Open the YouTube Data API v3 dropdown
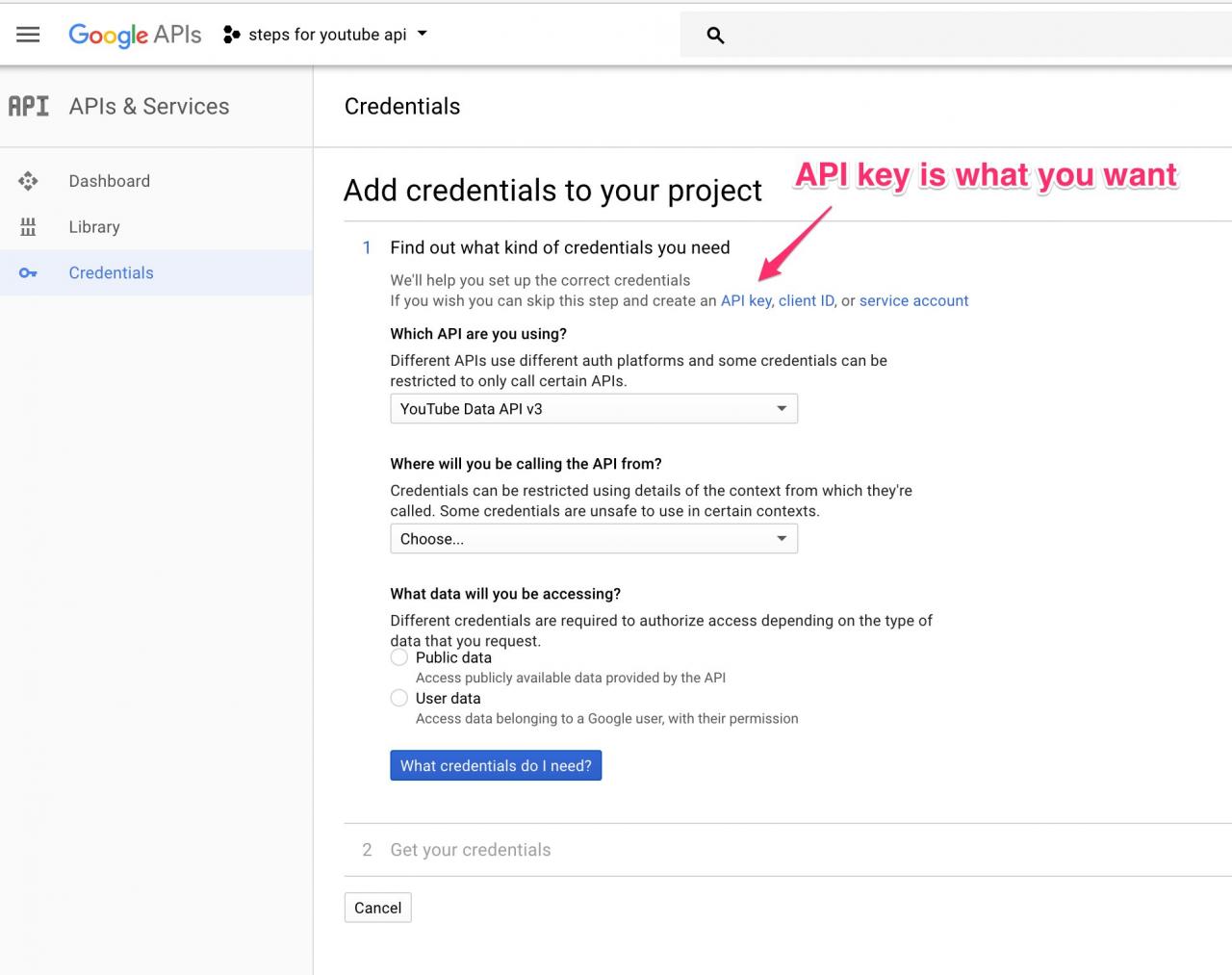The height and width of the screenshot is (975, 1232). (x=593, y=409)
